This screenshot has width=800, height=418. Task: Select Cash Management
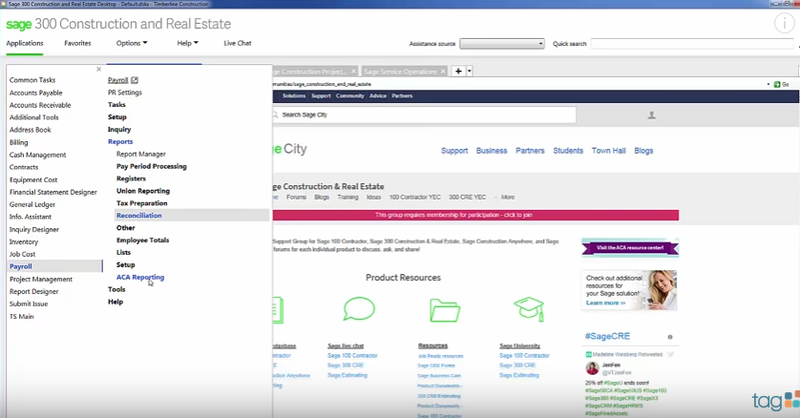click(x=38, y=155)
